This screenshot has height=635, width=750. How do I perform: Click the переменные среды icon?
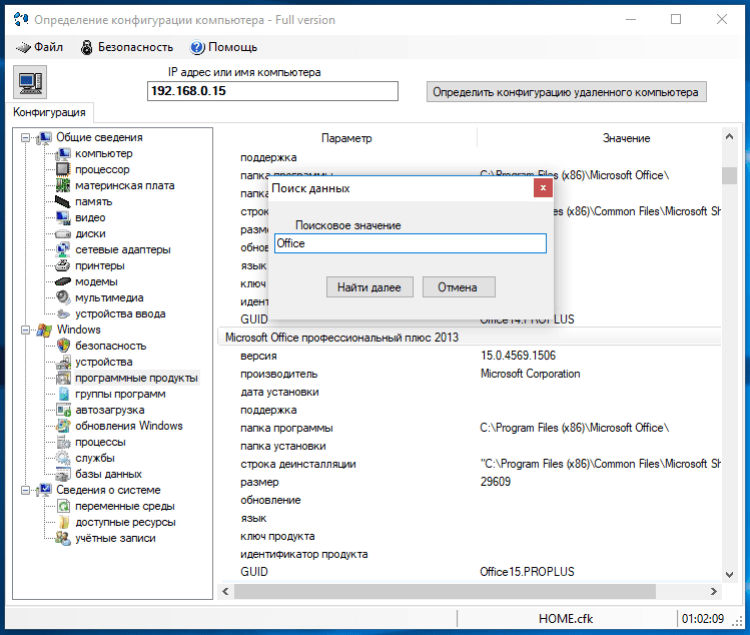click(63, 506)
